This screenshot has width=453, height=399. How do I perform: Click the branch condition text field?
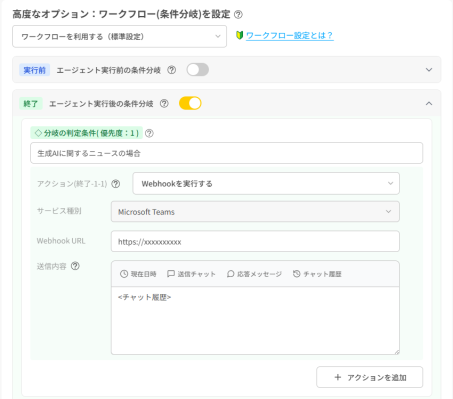[x=227, y=153]
